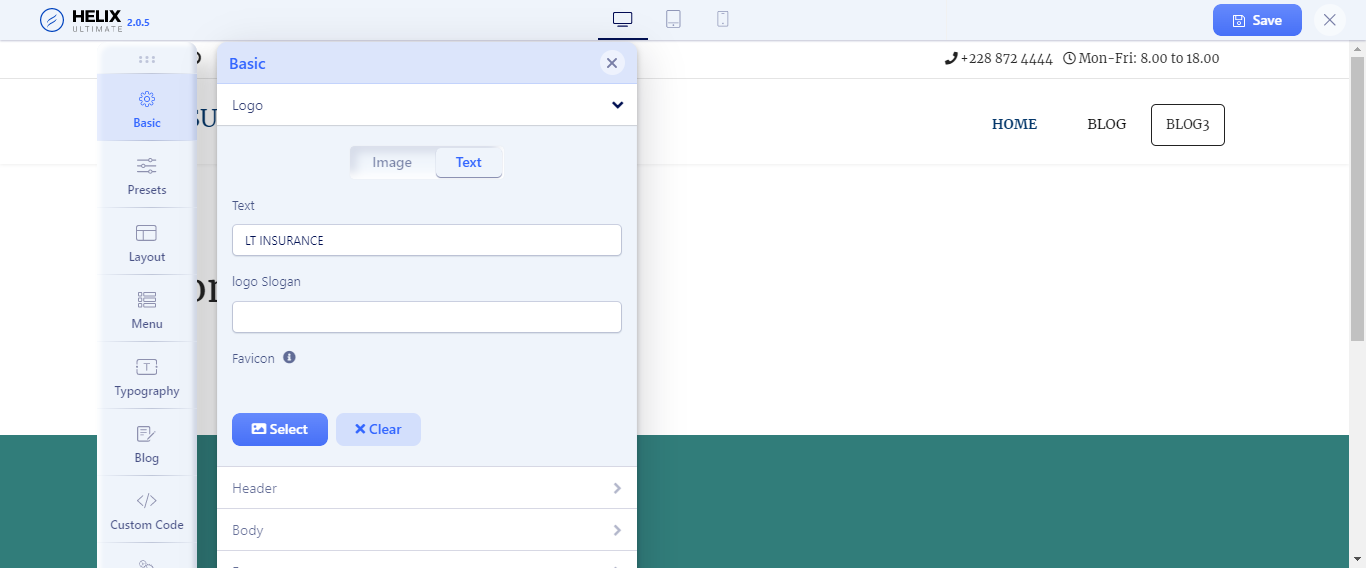The width and height of the screenshot is (1366, 568).
Task: Select the Image logo type toggle
Action: pyautogui.click(x=392, y=163)
